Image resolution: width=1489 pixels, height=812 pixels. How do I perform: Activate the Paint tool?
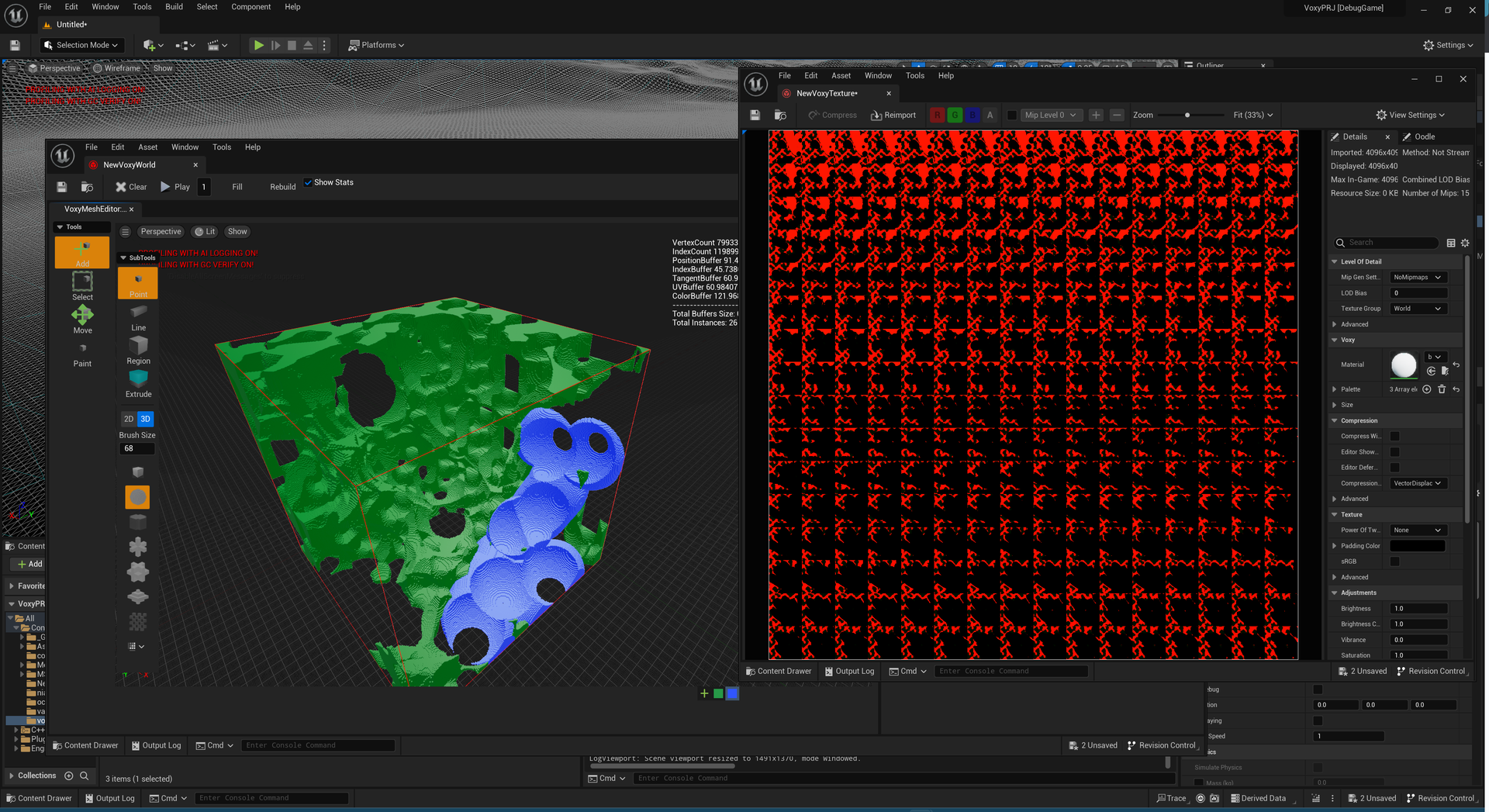[x=81, y=353]
